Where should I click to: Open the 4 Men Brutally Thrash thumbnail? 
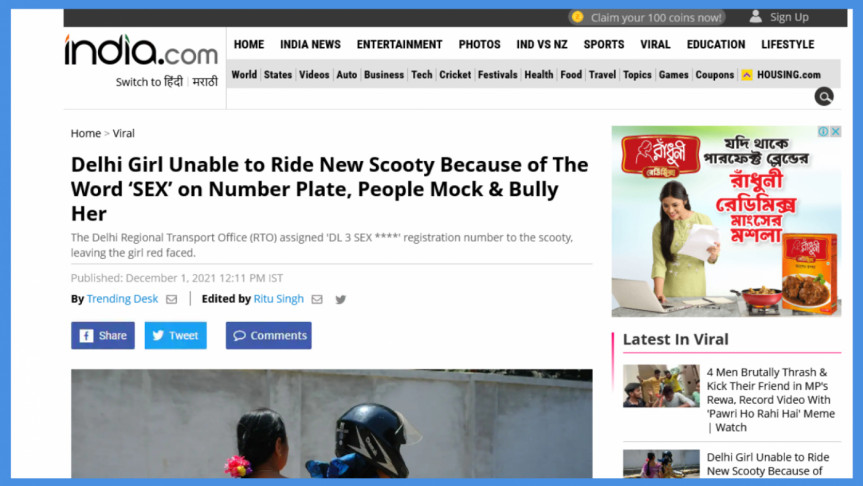(x=661, y=386)
